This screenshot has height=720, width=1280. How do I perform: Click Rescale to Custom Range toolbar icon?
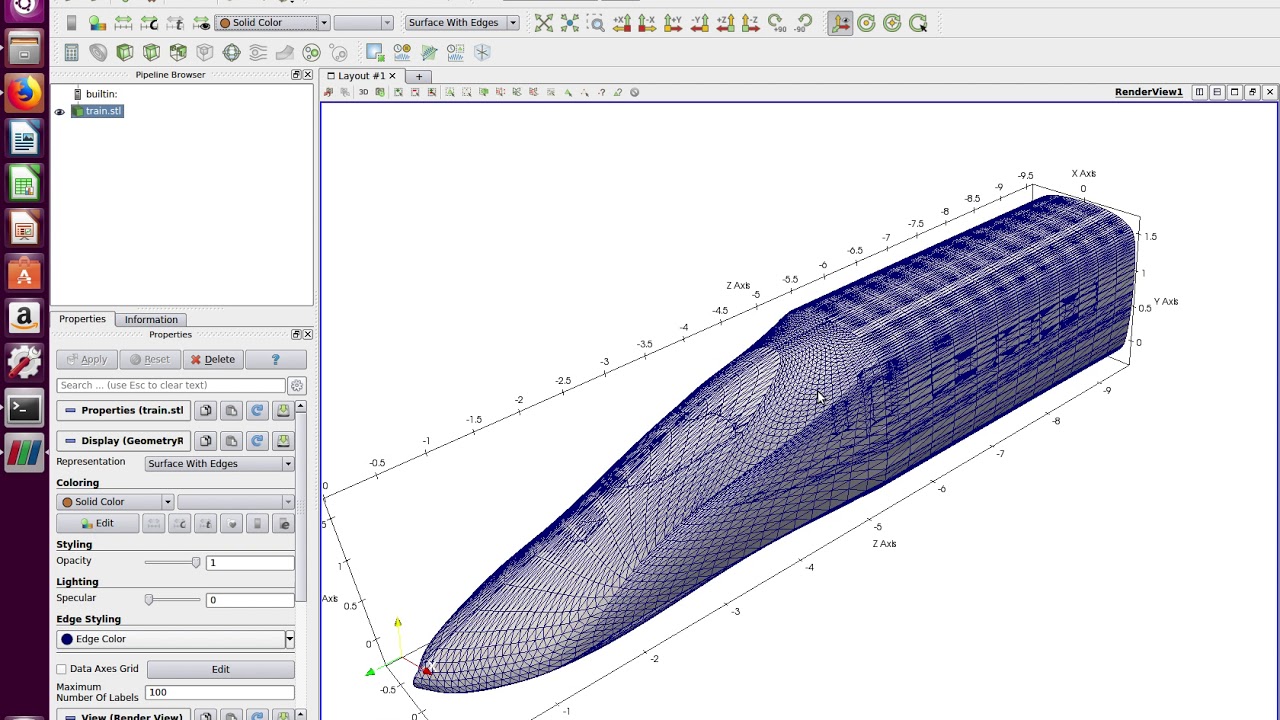click(149, 22)
